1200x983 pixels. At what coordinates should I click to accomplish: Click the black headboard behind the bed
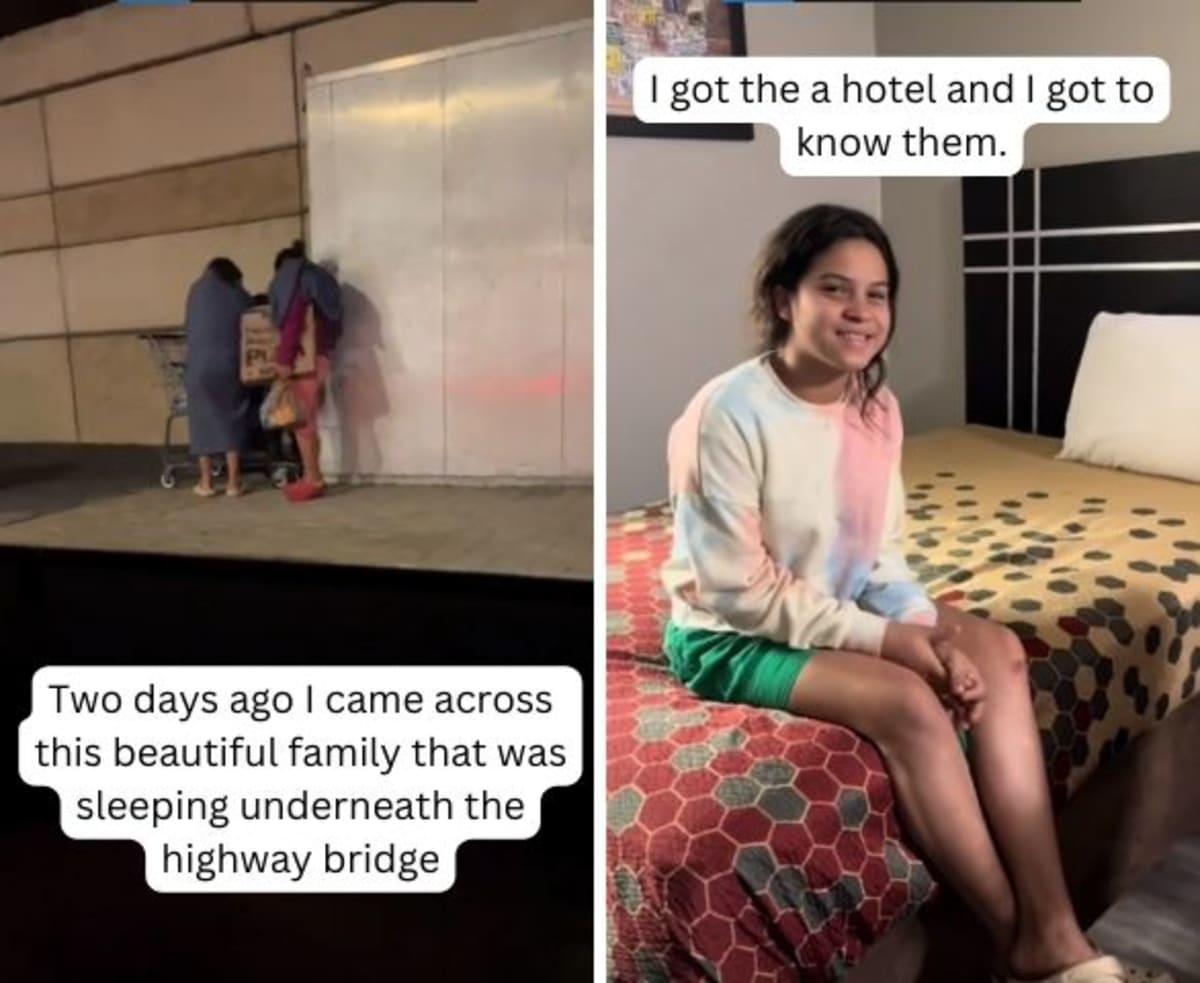[1080, 290]
